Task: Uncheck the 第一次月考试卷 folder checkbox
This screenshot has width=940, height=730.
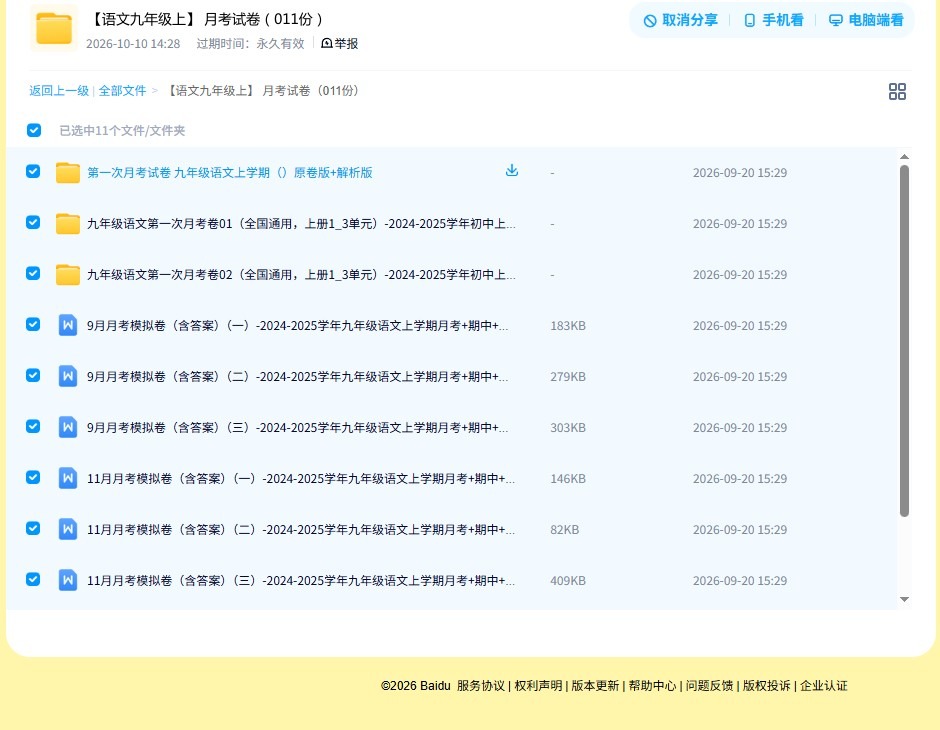Action: 33,171
